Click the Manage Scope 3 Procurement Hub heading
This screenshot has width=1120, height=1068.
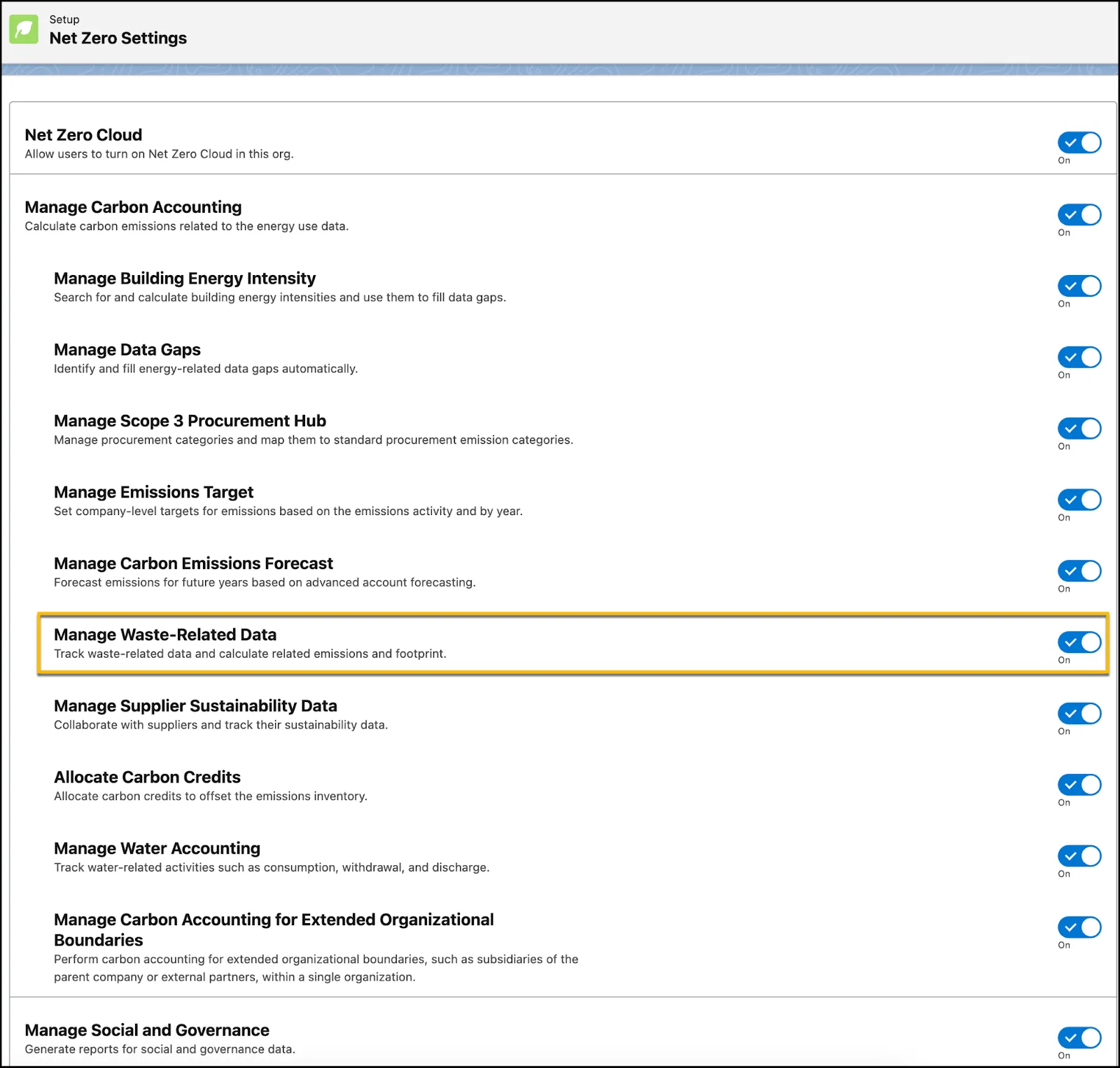190,421
